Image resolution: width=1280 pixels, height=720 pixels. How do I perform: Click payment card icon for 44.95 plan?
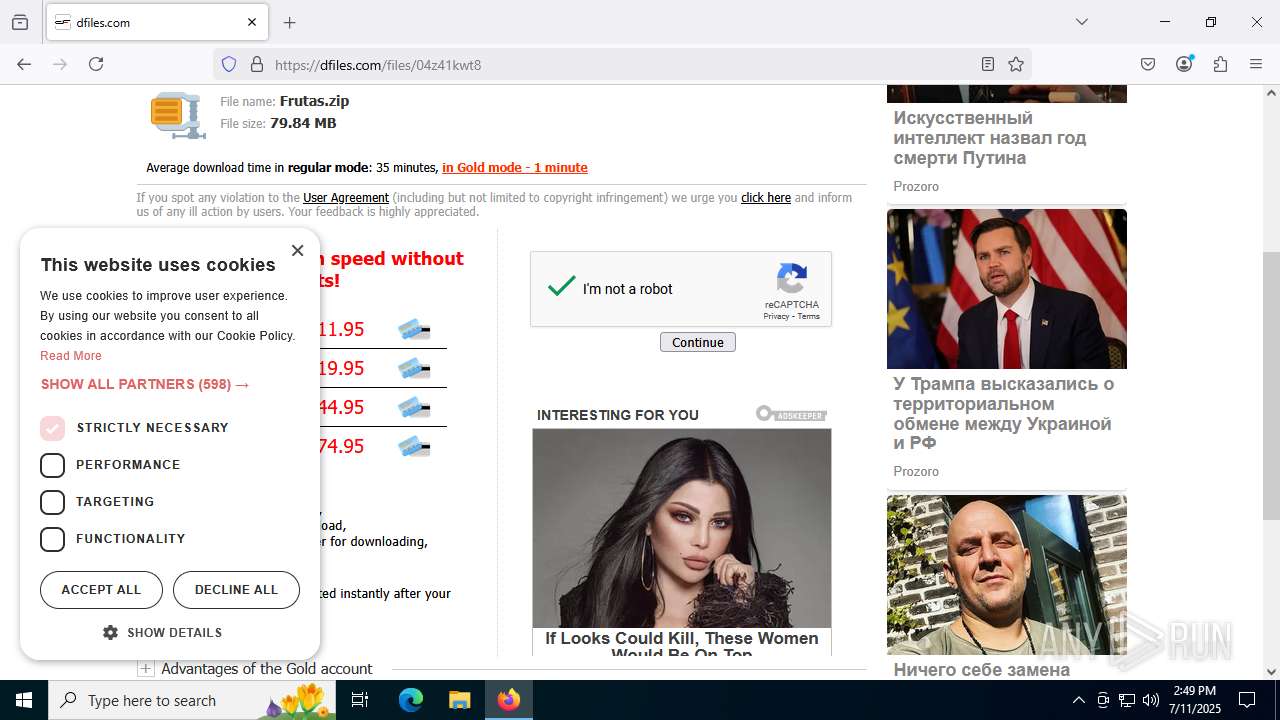414,408
